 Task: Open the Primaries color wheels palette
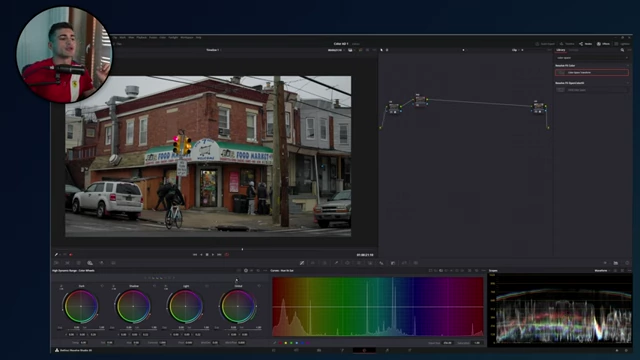click(x=79, y=263)
